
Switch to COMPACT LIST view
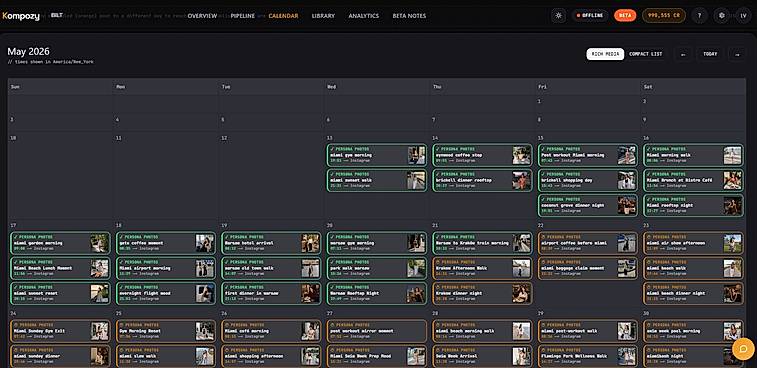click(645, 54)
